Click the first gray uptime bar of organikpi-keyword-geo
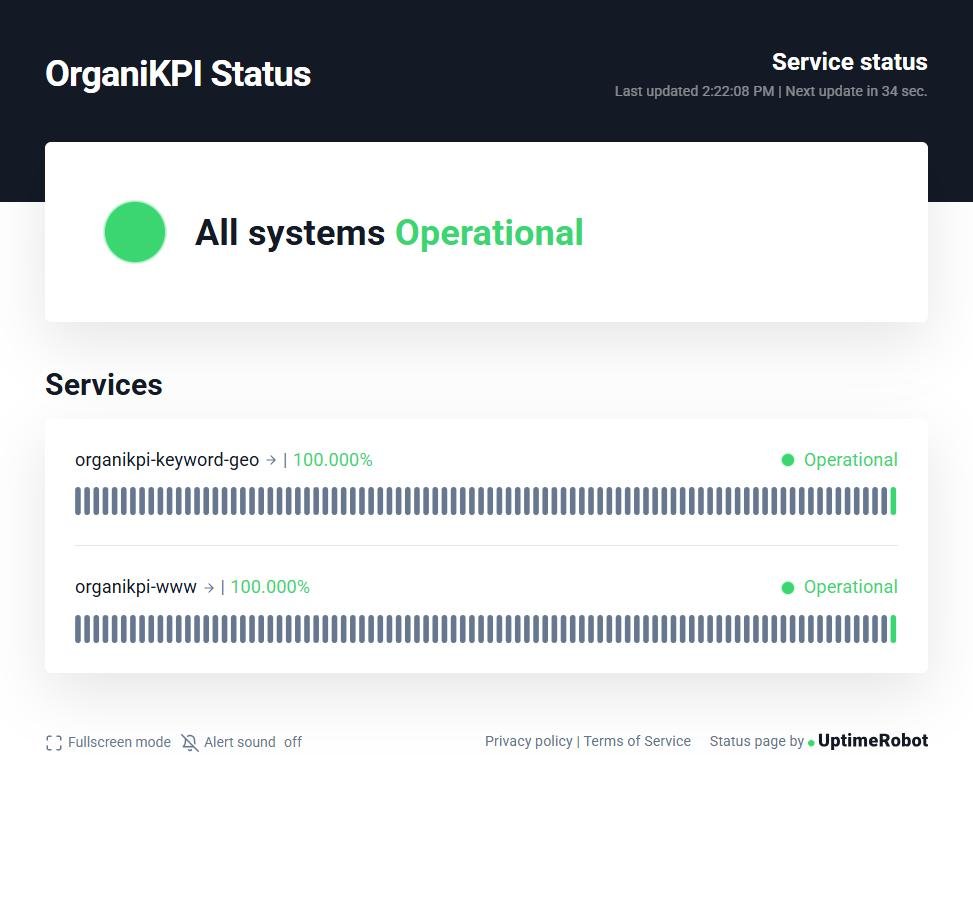This screenshot has width=973, height=911. [78, 501]
